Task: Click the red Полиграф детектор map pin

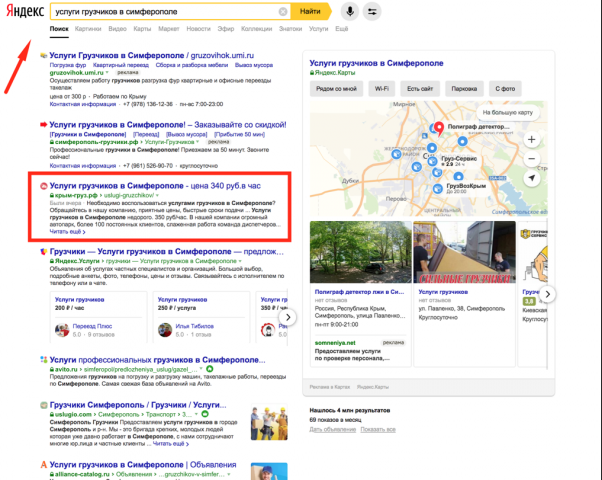Action: [x=439, y=128]
